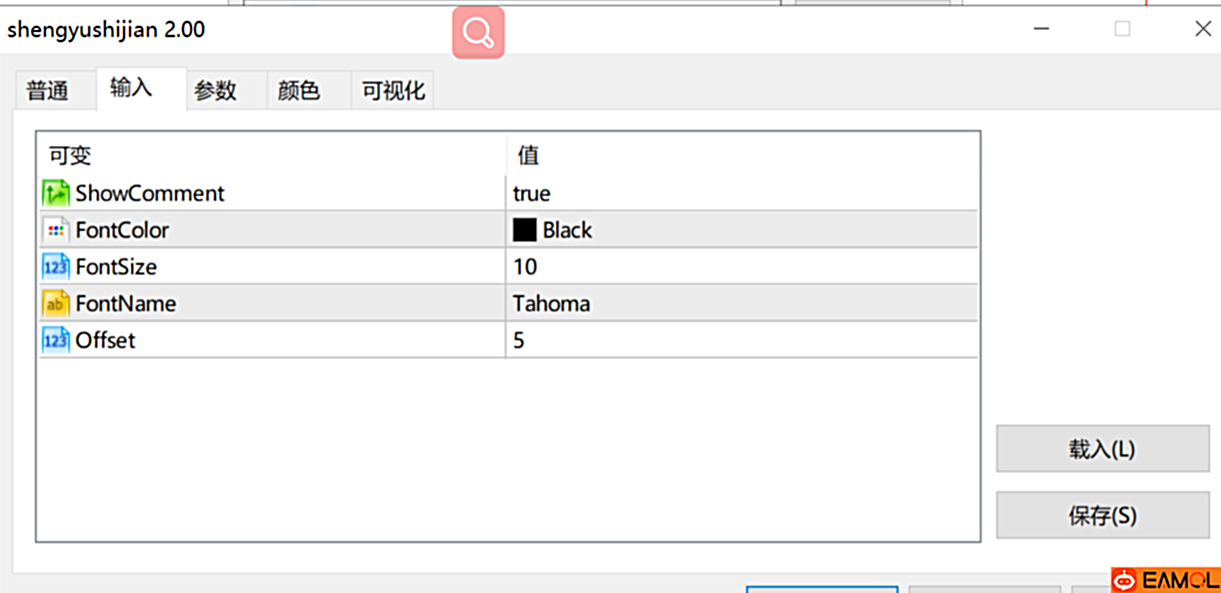Select the 颜色 tab
The height and width of the screenshot is (593, 1221).
pyautogui.click(x=298, y=91)
